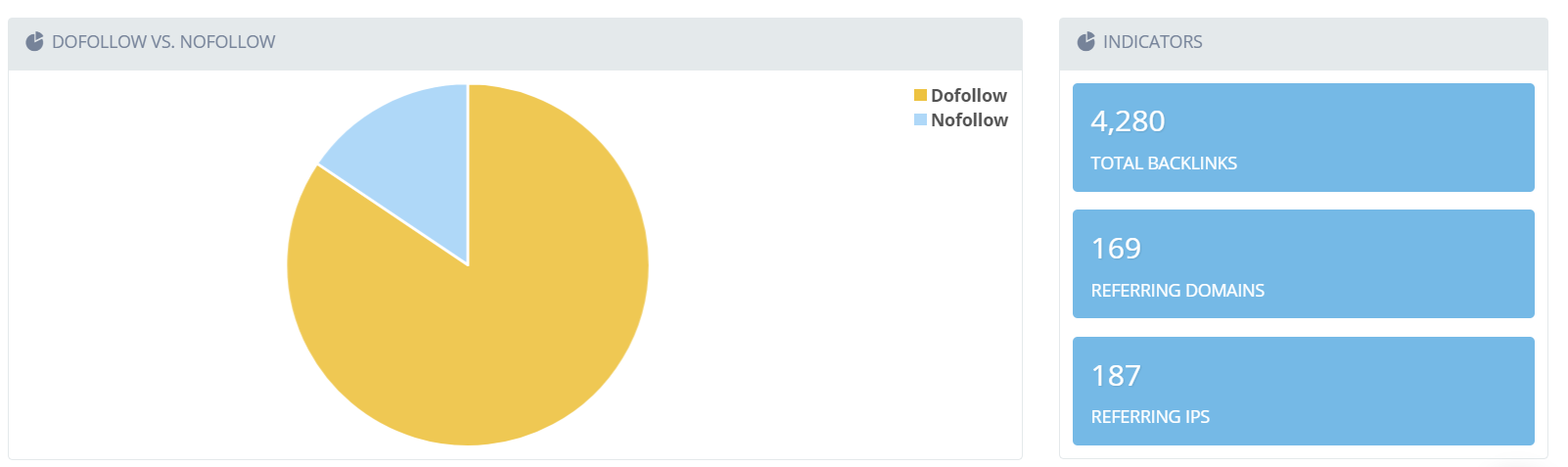Click the "INDICATORS" panel title
This screenshot has height=467, width=1568.
coord(1152,42)
